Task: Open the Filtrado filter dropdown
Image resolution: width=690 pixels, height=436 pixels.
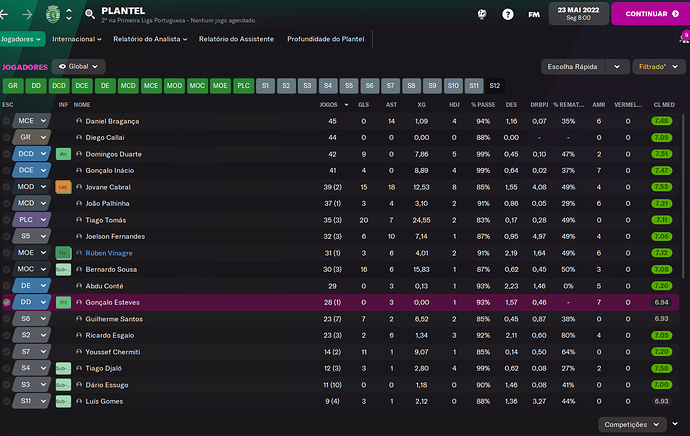Action: click(658, 67)
